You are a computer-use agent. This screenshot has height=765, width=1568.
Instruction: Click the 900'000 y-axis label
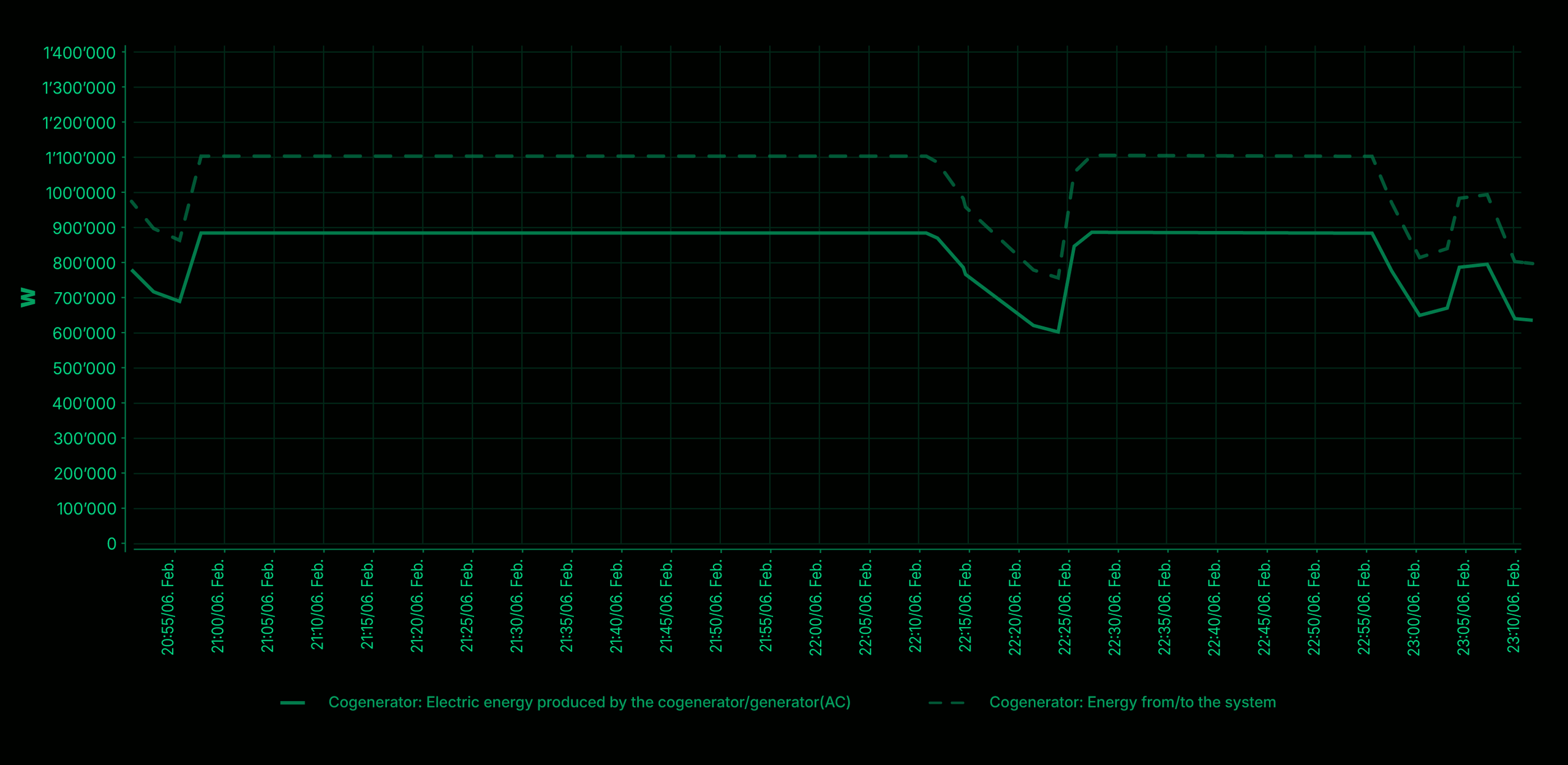tap(84, 228)
